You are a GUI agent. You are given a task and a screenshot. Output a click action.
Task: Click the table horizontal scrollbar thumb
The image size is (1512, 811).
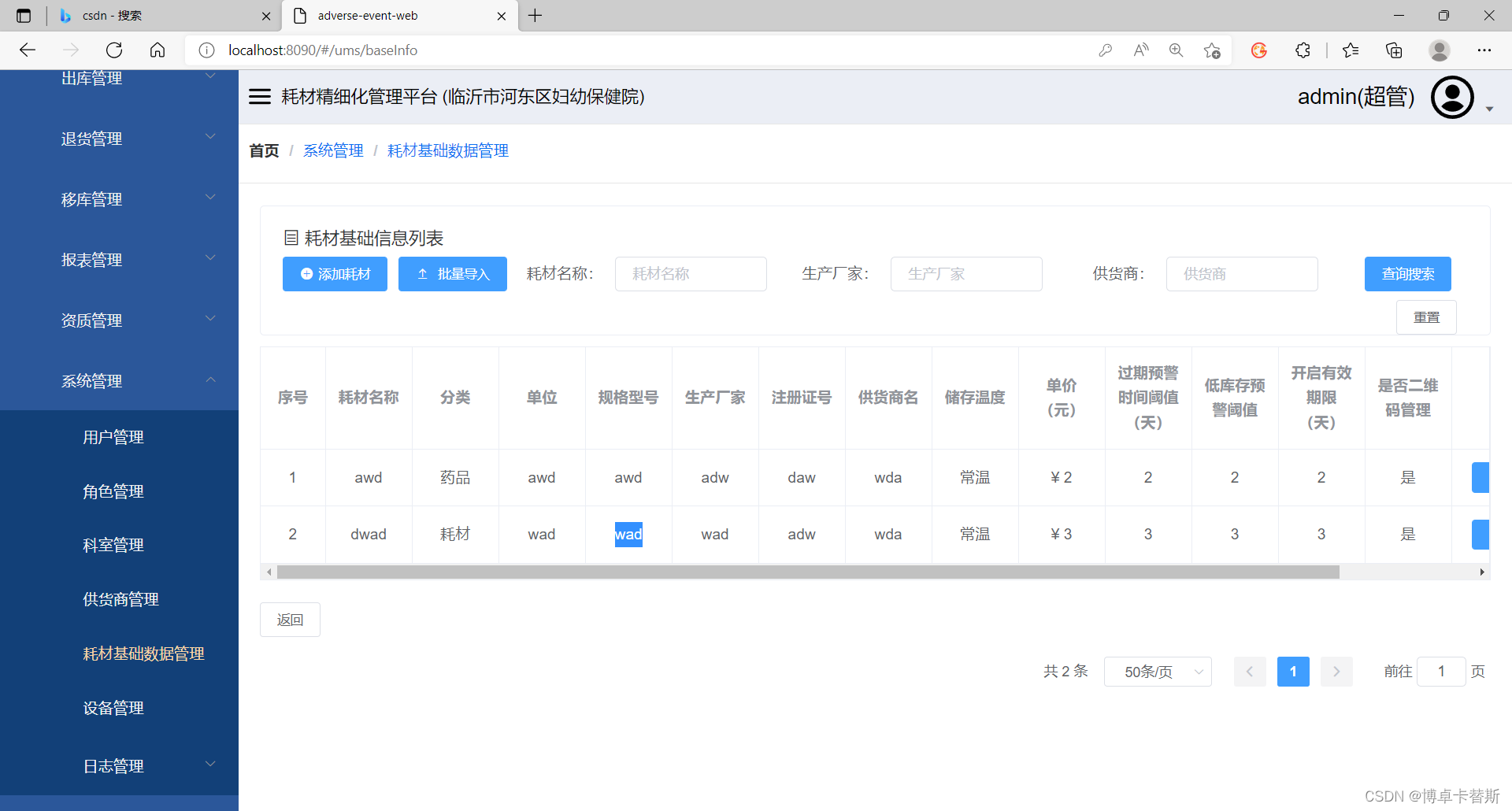tap(808, 572)
